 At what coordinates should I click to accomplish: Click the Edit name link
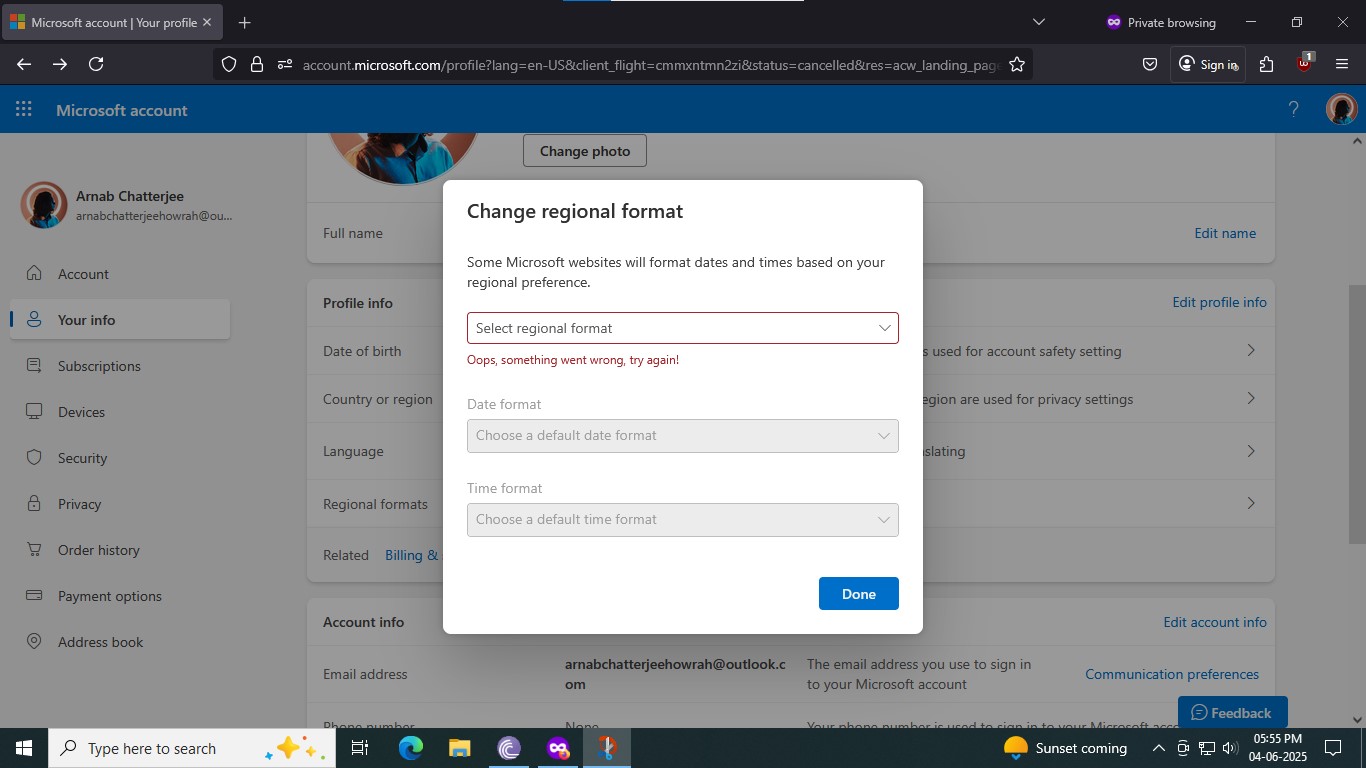pyautogui.click(x=1224, y=233)
